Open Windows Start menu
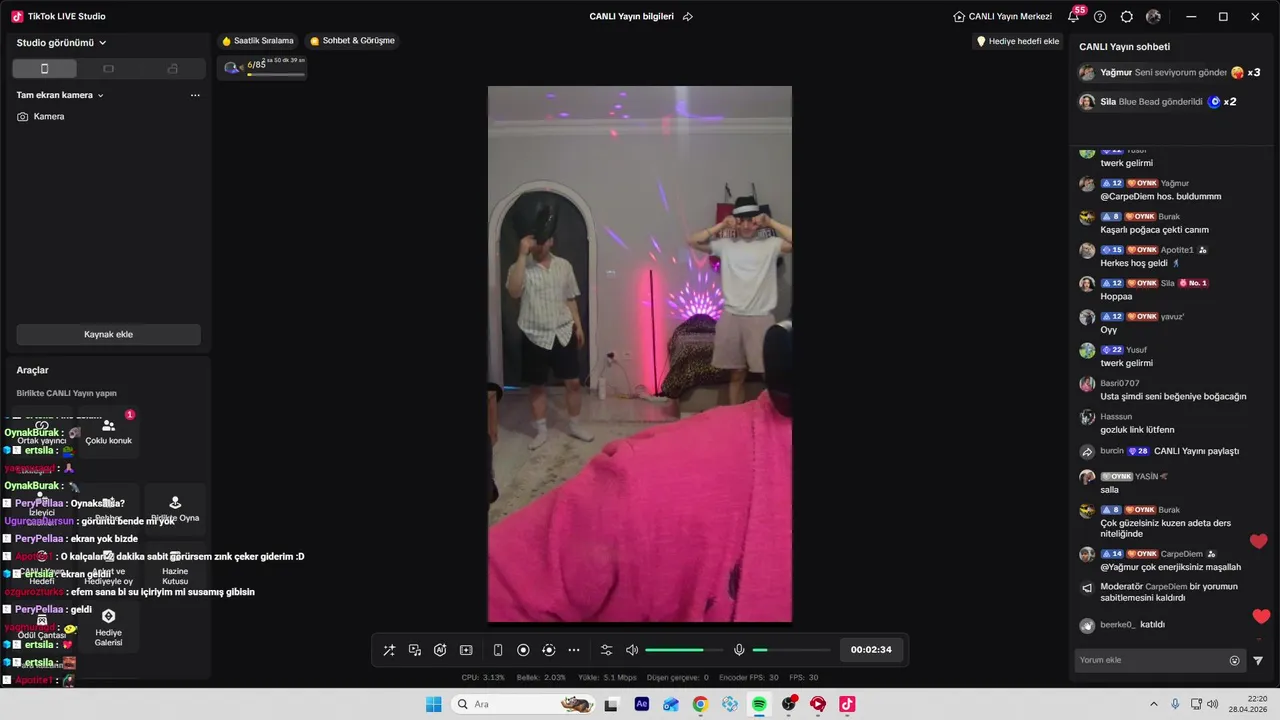 pyautogui.click(x=434, y=704)
